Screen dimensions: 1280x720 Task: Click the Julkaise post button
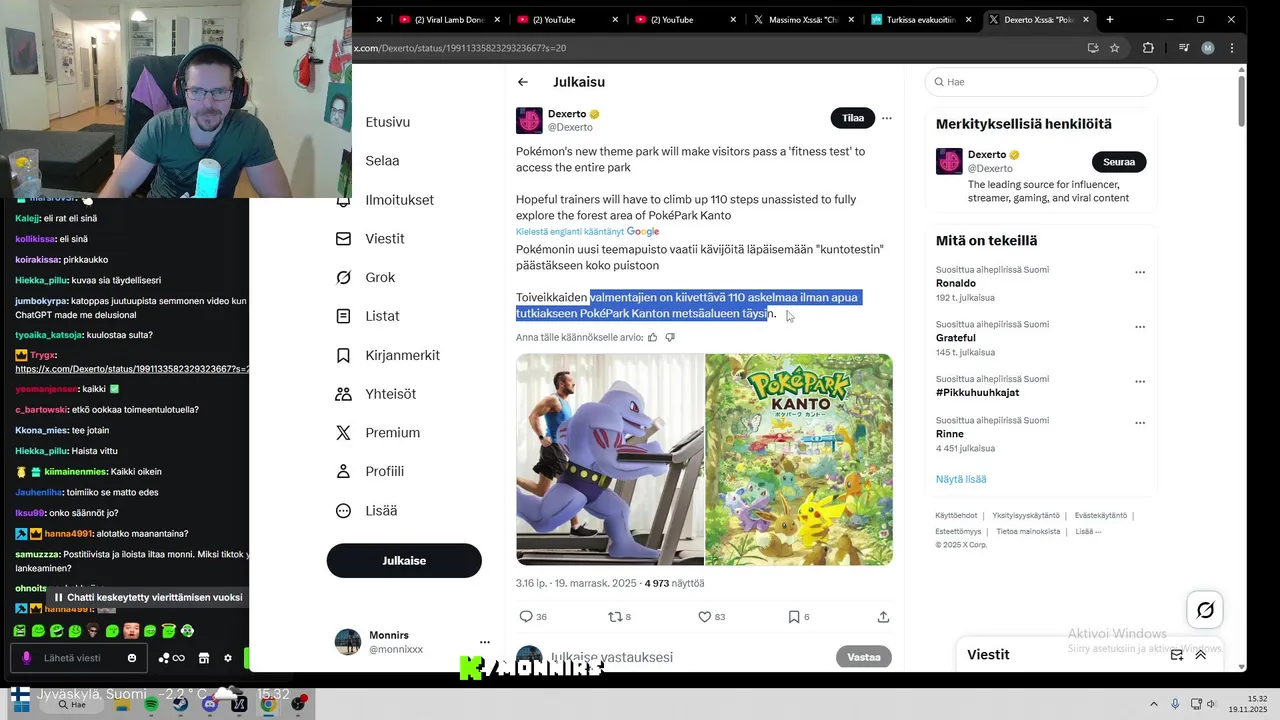click(x=404, y=561)
